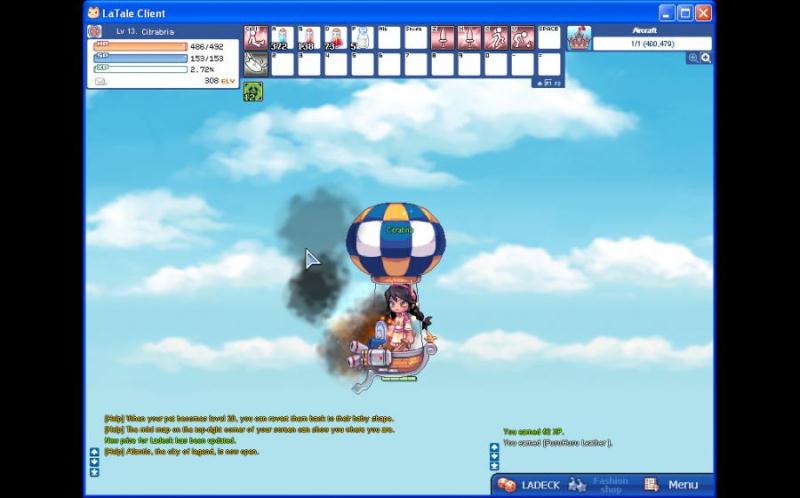The width and height of the screenshot is (800, 498).
Task: Toggle the hotbar page F1 switcher
Action: [549, 83]
